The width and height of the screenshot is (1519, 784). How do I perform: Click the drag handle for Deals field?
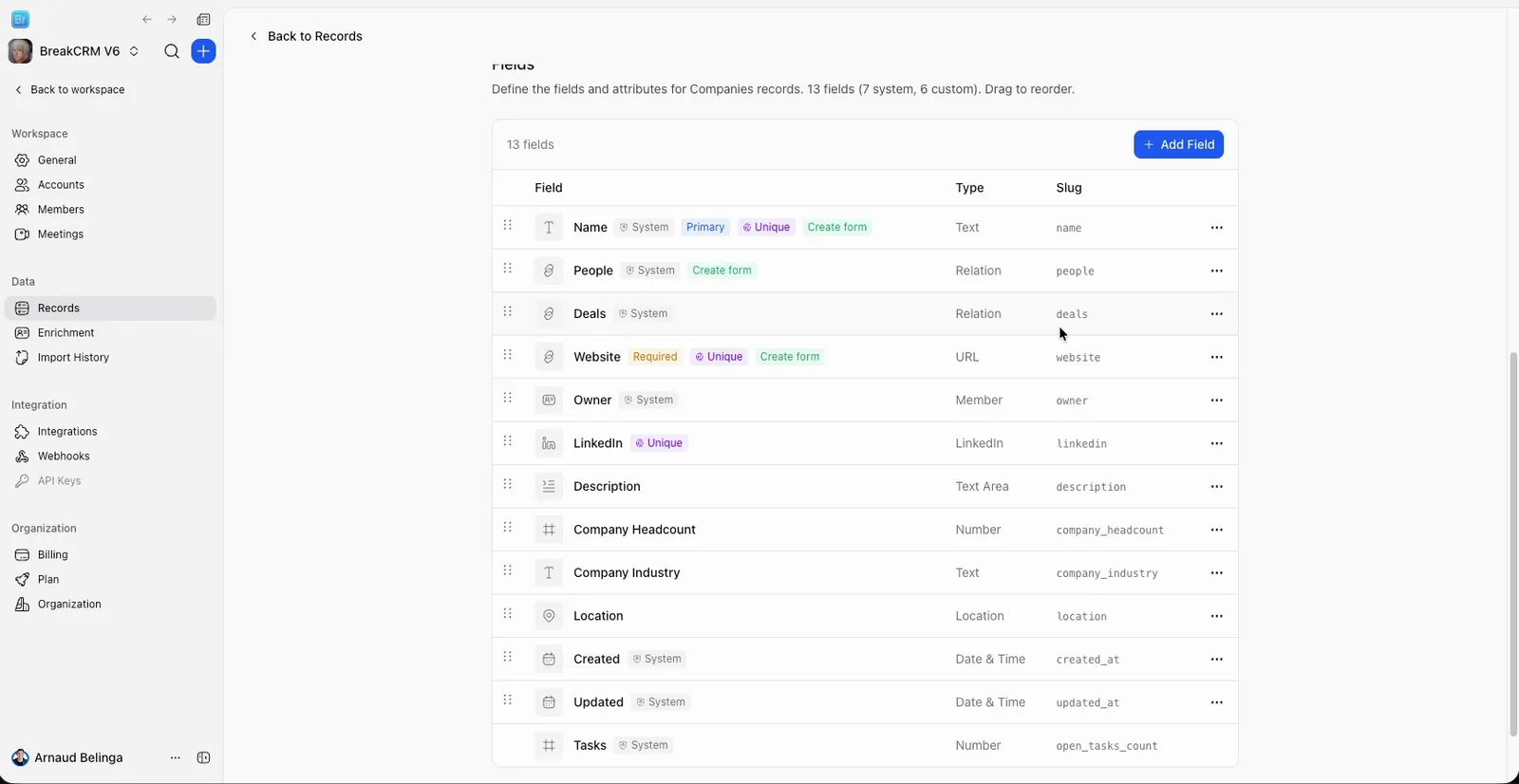click(x=508, y=311)
